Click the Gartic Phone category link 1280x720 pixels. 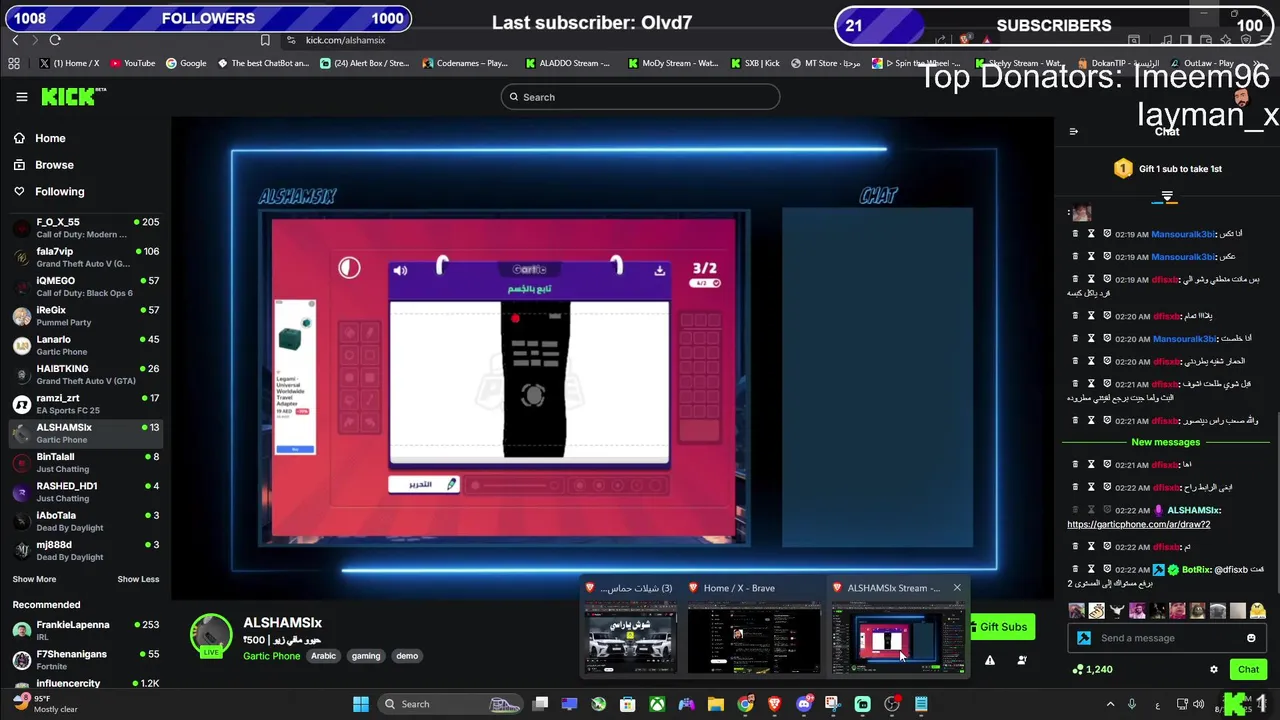tap(271, 656)
